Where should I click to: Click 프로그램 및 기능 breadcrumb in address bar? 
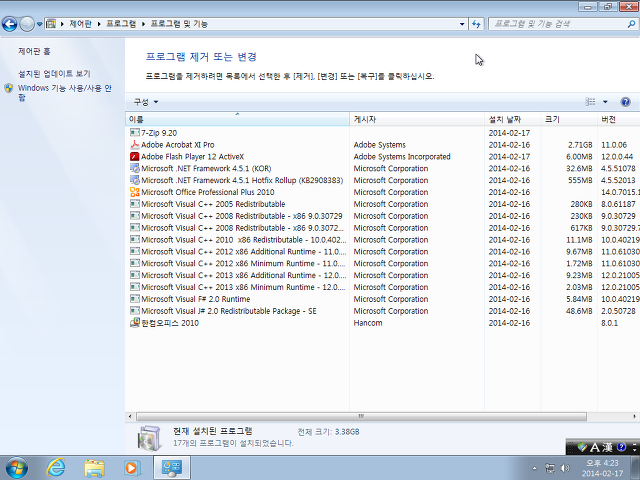click(179, 24)
